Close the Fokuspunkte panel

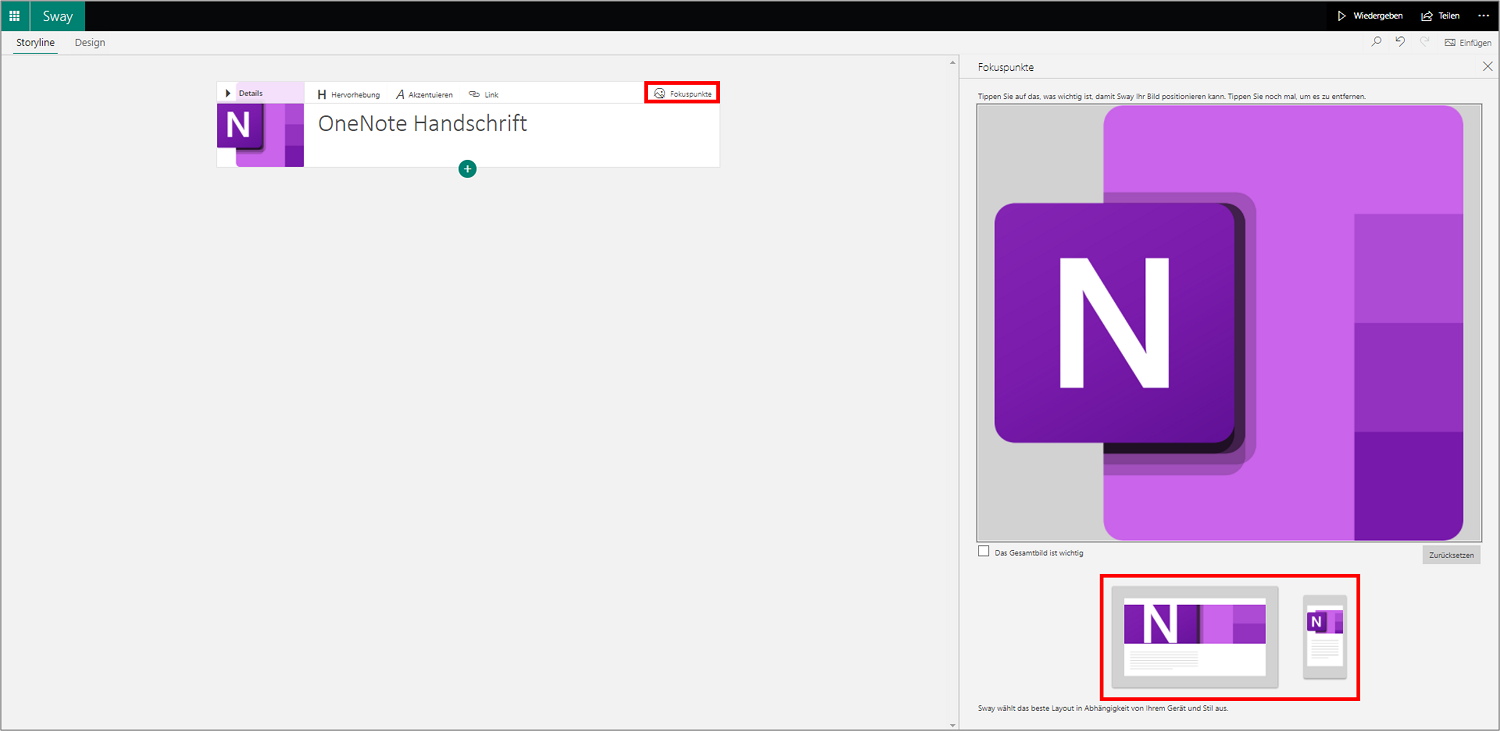1487,67
